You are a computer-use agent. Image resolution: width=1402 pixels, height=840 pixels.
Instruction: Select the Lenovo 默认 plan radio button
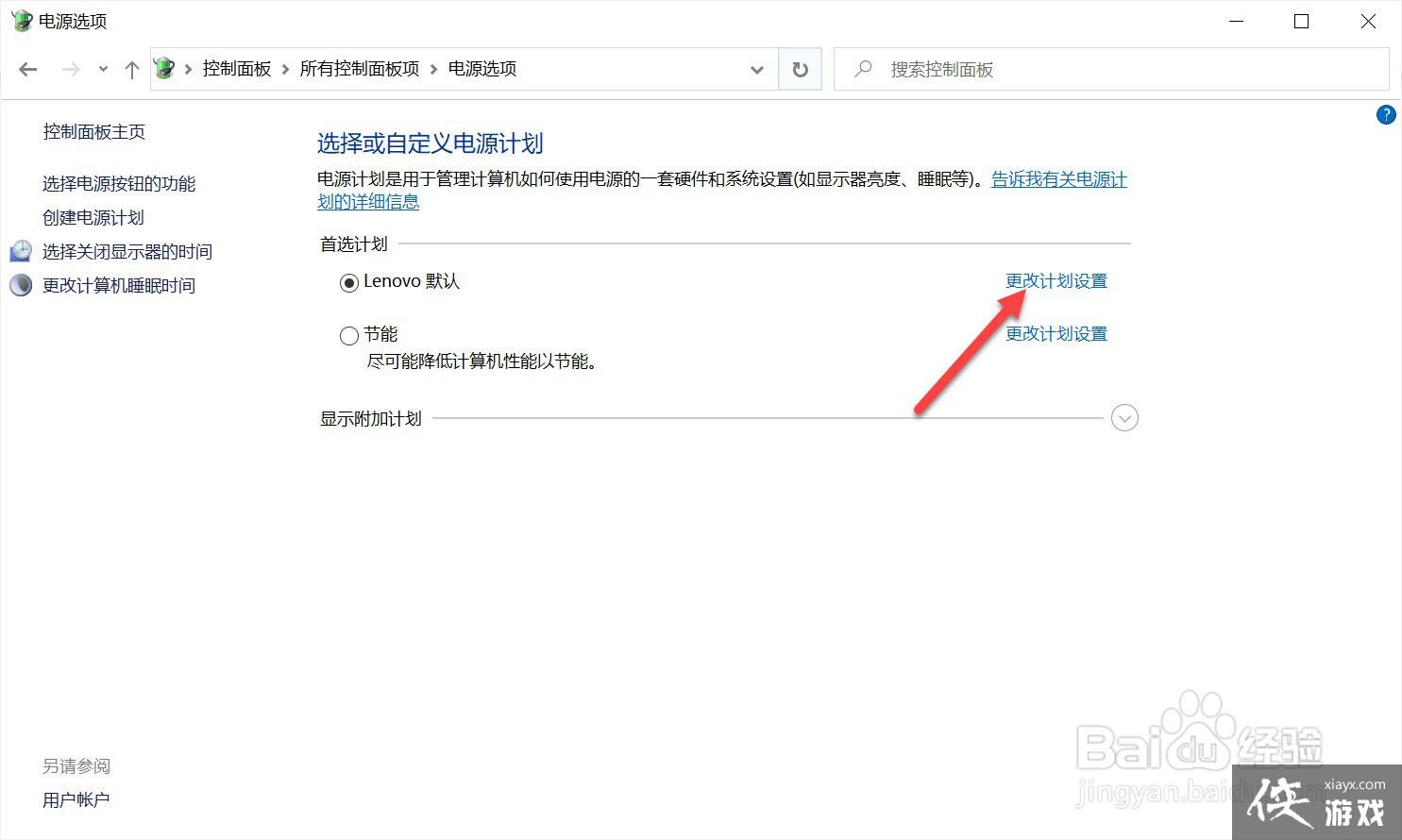click(349, 282)
